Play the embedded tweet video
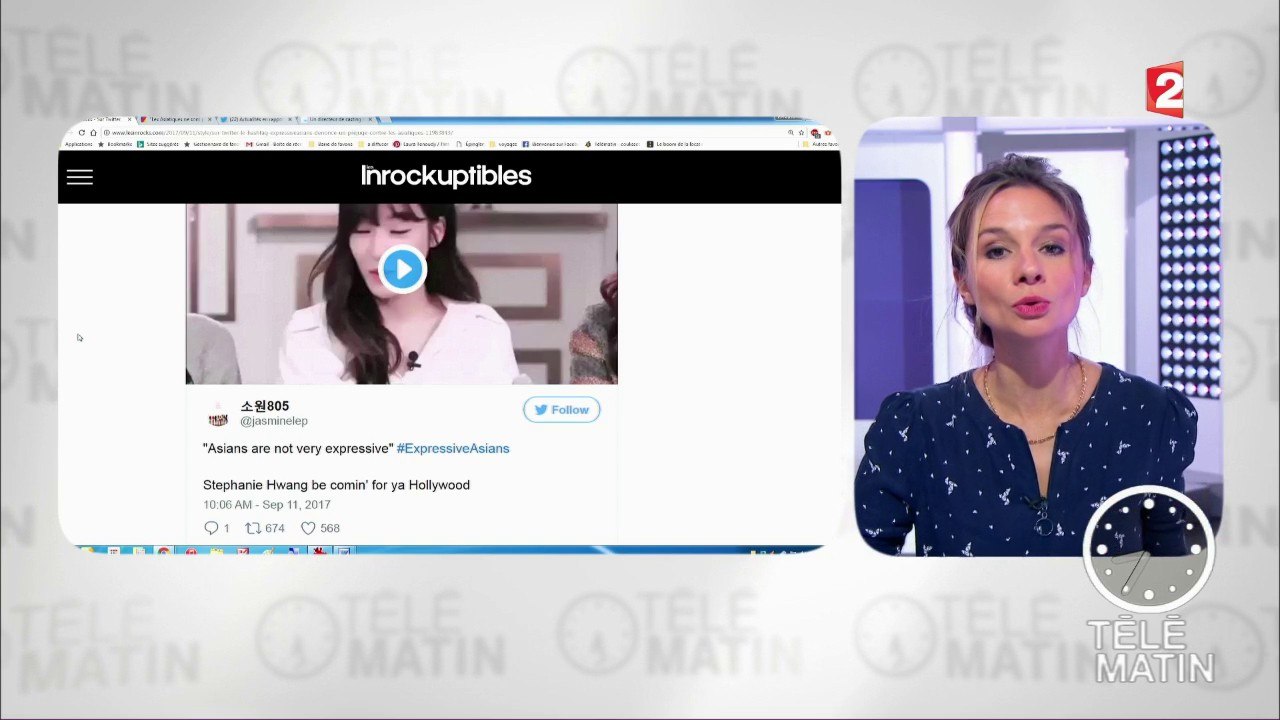 403,269
